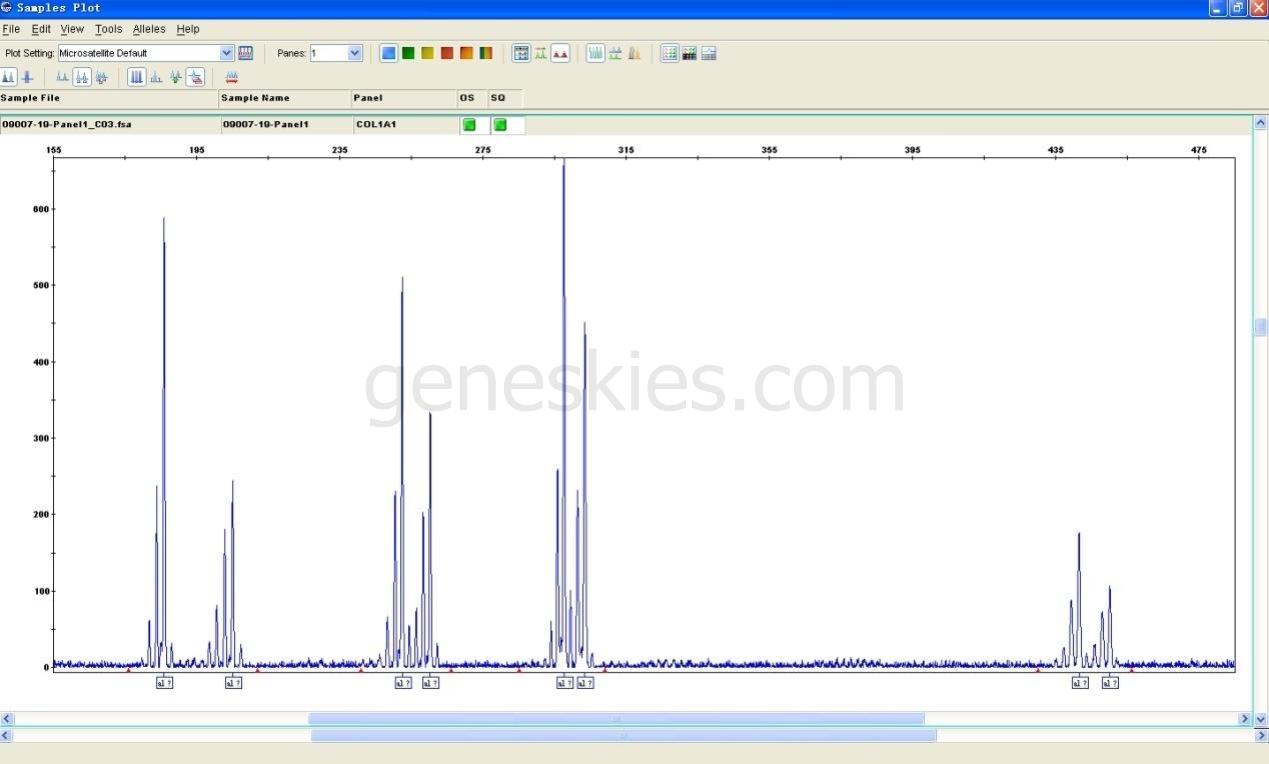
Task: Open the Tools menu
Action: click(108, 29)
